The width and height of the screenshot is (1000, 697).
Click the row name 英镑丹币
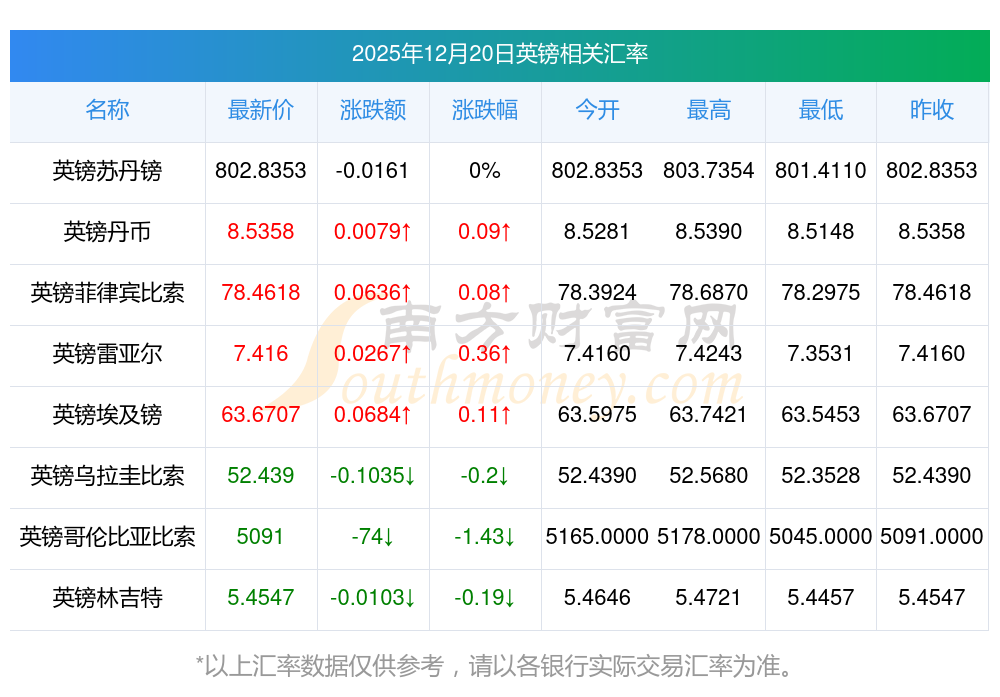[107, 231]
